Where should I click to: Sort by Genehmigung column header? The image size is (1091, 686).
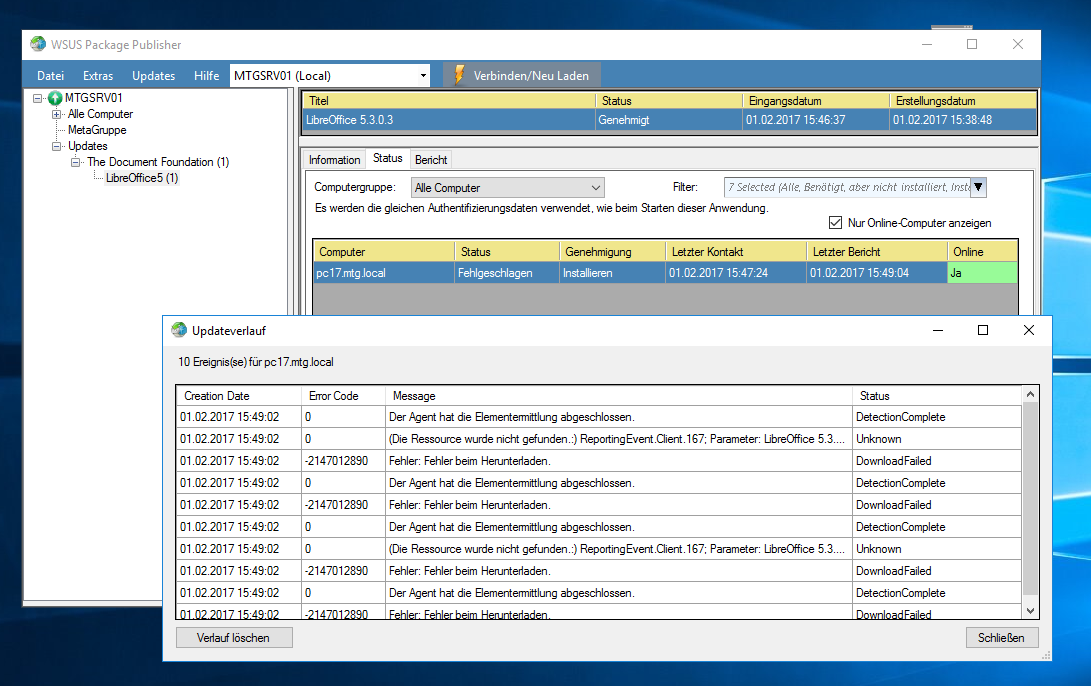[x=612, y=252]
